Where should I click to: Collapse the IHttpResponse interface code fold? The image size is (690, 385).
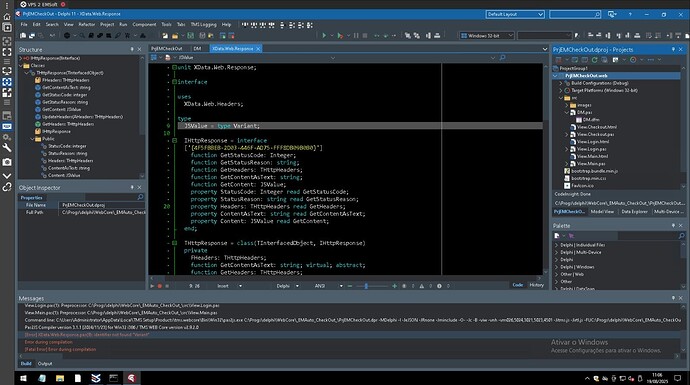coord(174,141)
